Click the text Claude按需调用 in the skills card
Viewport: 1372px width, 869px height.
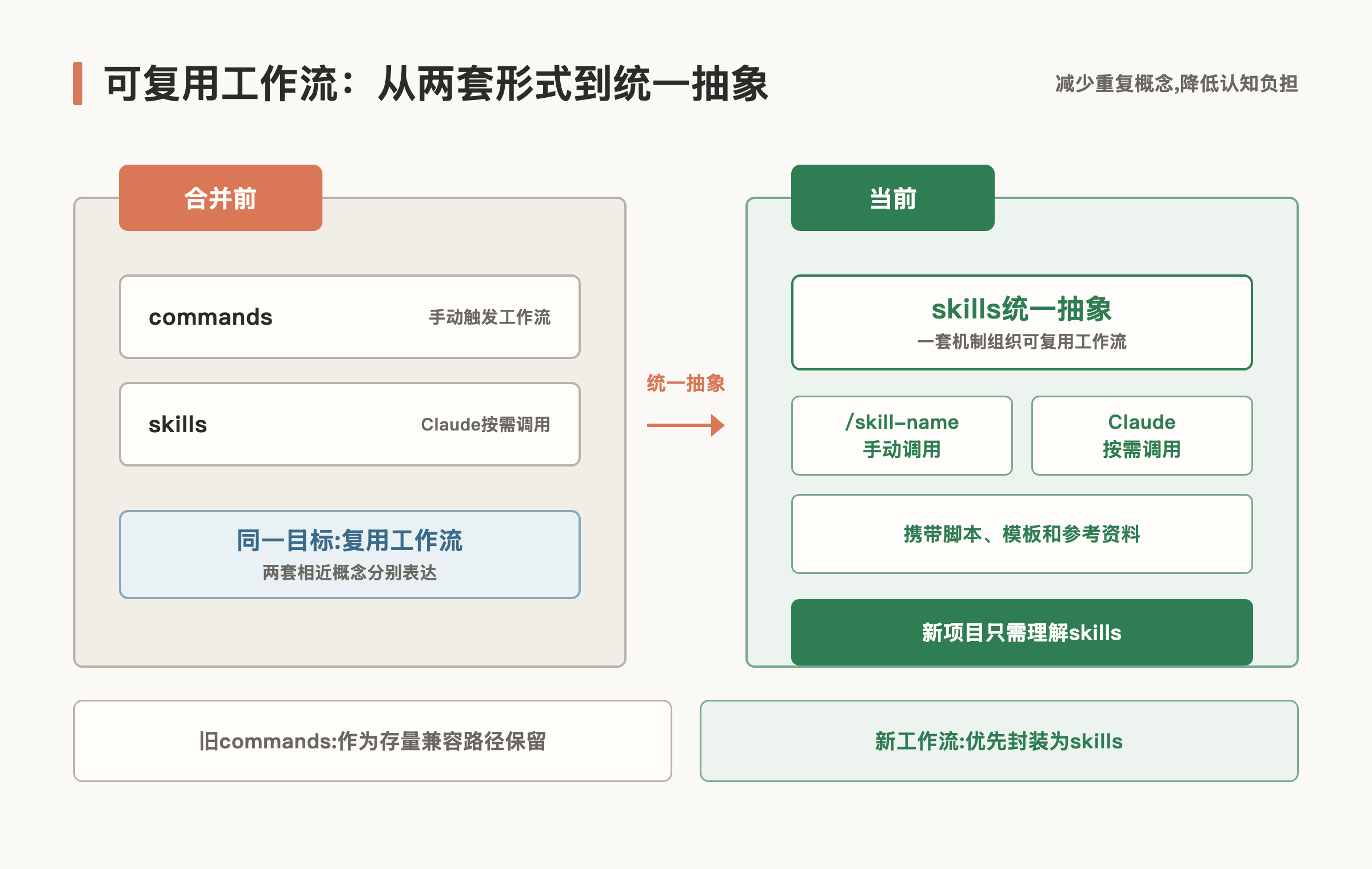pos(486,425)
